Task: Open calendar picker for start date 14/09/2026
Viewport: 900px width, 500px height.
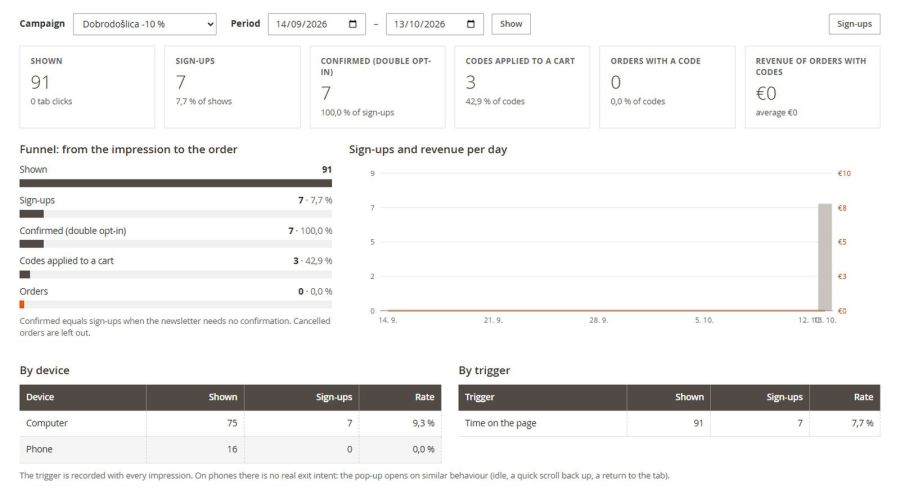Action: (352, 24)
